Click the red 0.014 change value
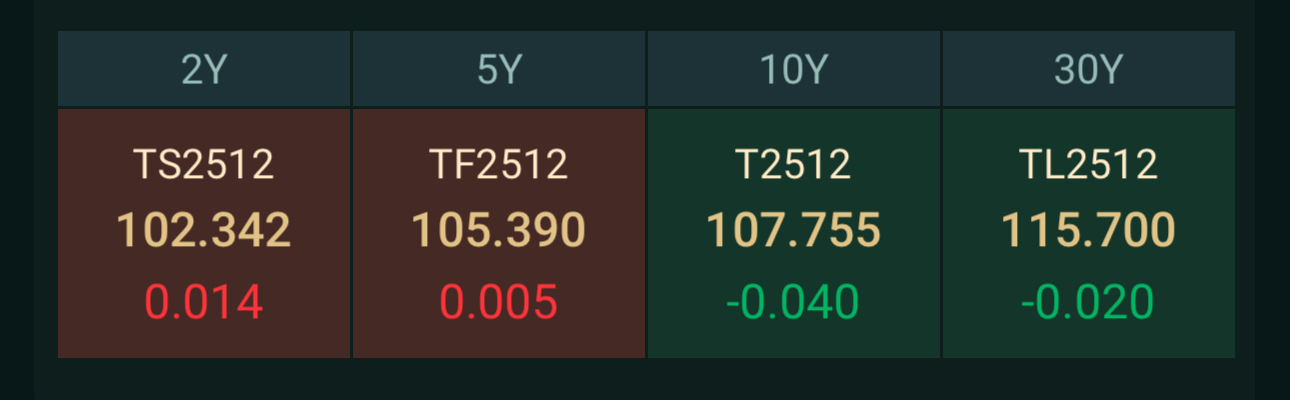 point(204,302)
